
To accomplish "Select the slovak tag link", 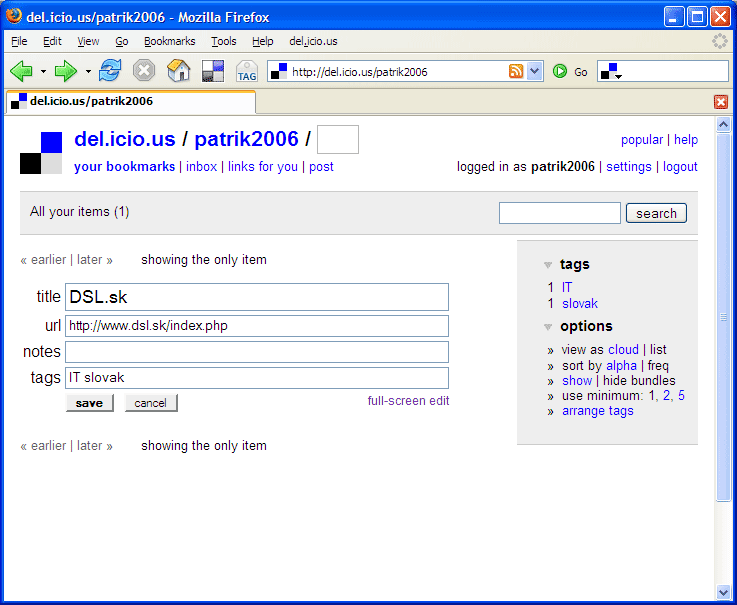I will tap(580, 304).
